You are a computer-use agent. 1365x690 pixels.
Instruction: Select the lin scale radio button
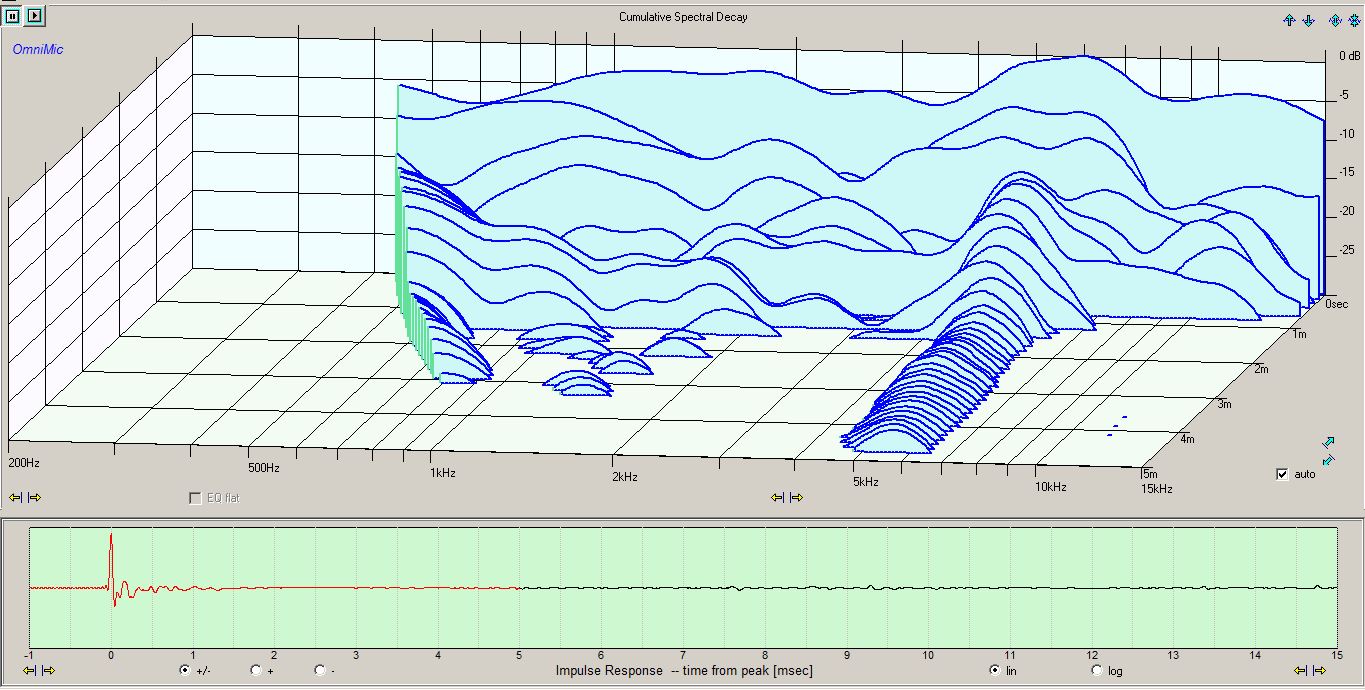tap(994, 670)
